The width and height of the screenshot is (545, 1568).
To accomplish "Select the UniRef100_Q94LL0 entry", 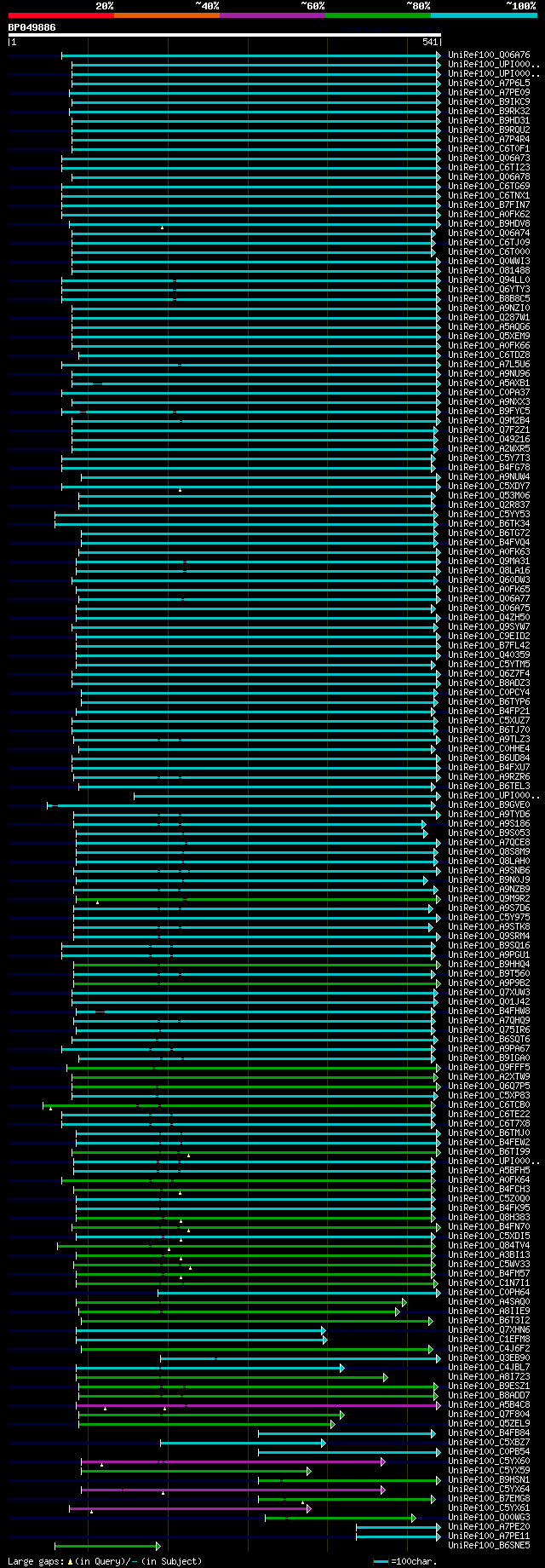I will [489, 280].
